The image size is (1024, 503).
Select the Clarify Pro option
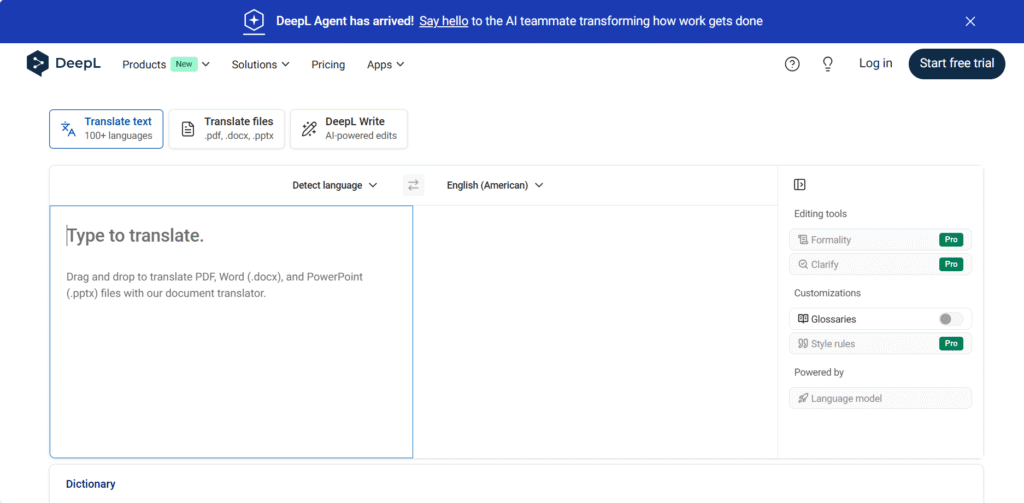[880, 265]
